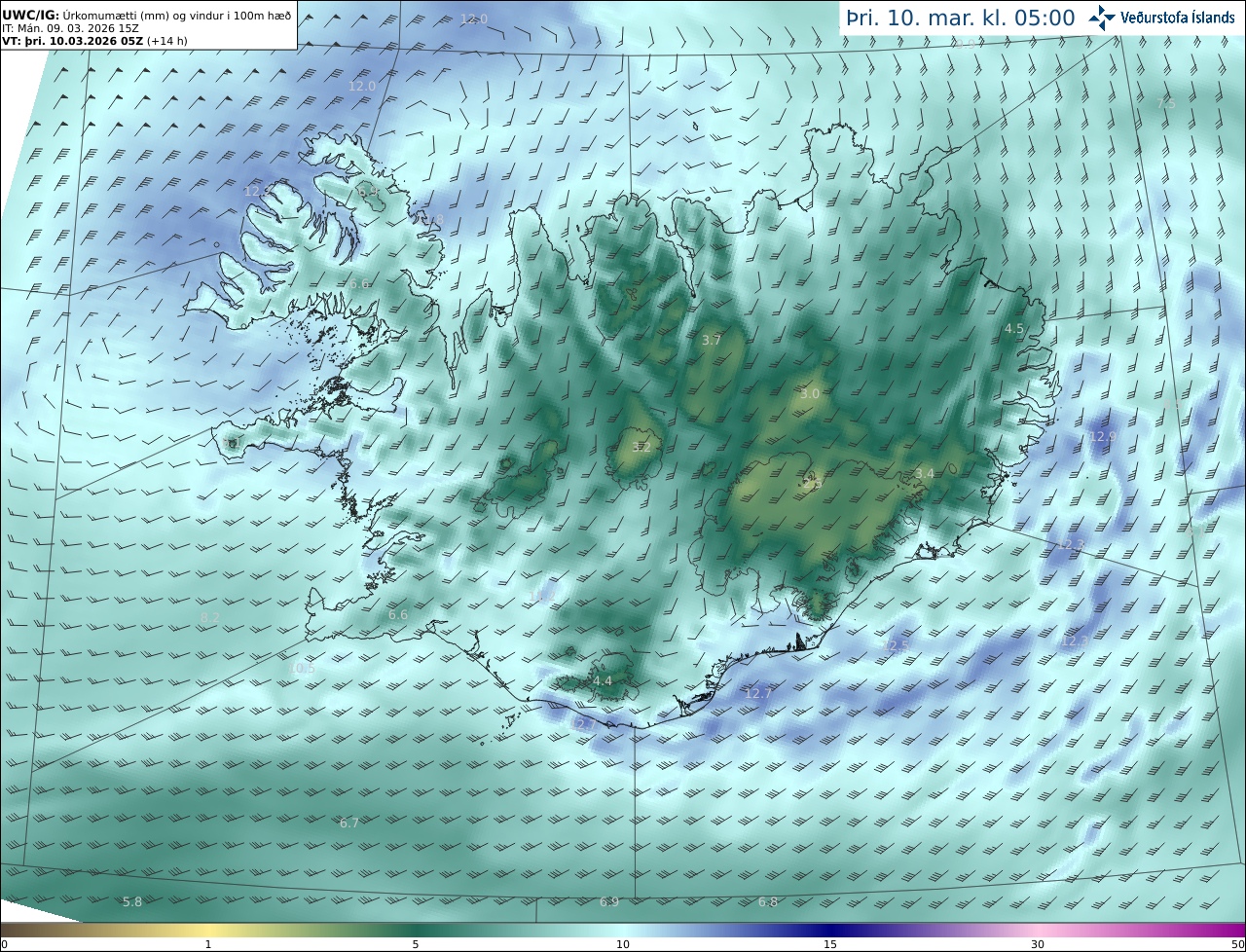
Task: Click the colorbar tick label 1
Action: coord(208,944)
